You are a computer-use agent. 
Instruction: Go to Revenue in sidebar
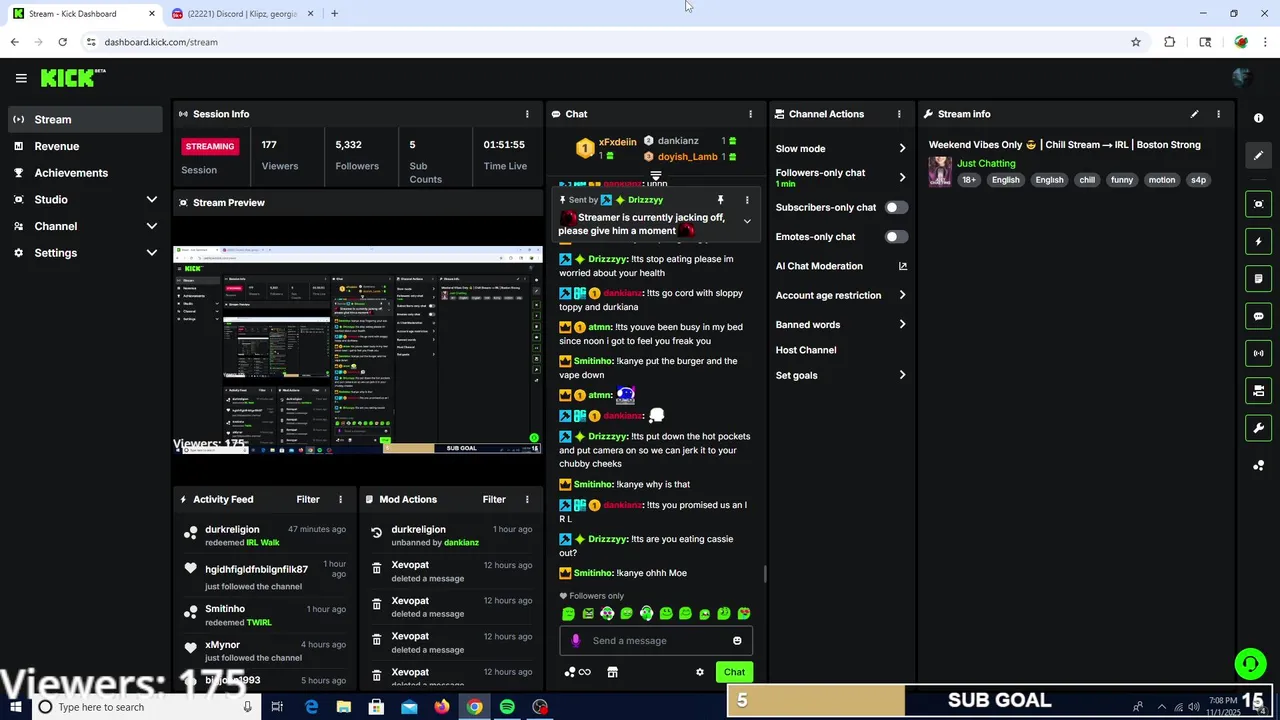(84, 146)
